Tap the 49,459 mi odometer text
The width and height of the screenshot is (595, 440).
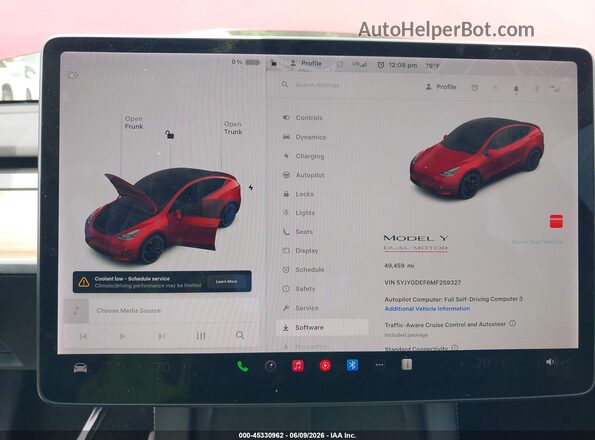pos(399,266)
